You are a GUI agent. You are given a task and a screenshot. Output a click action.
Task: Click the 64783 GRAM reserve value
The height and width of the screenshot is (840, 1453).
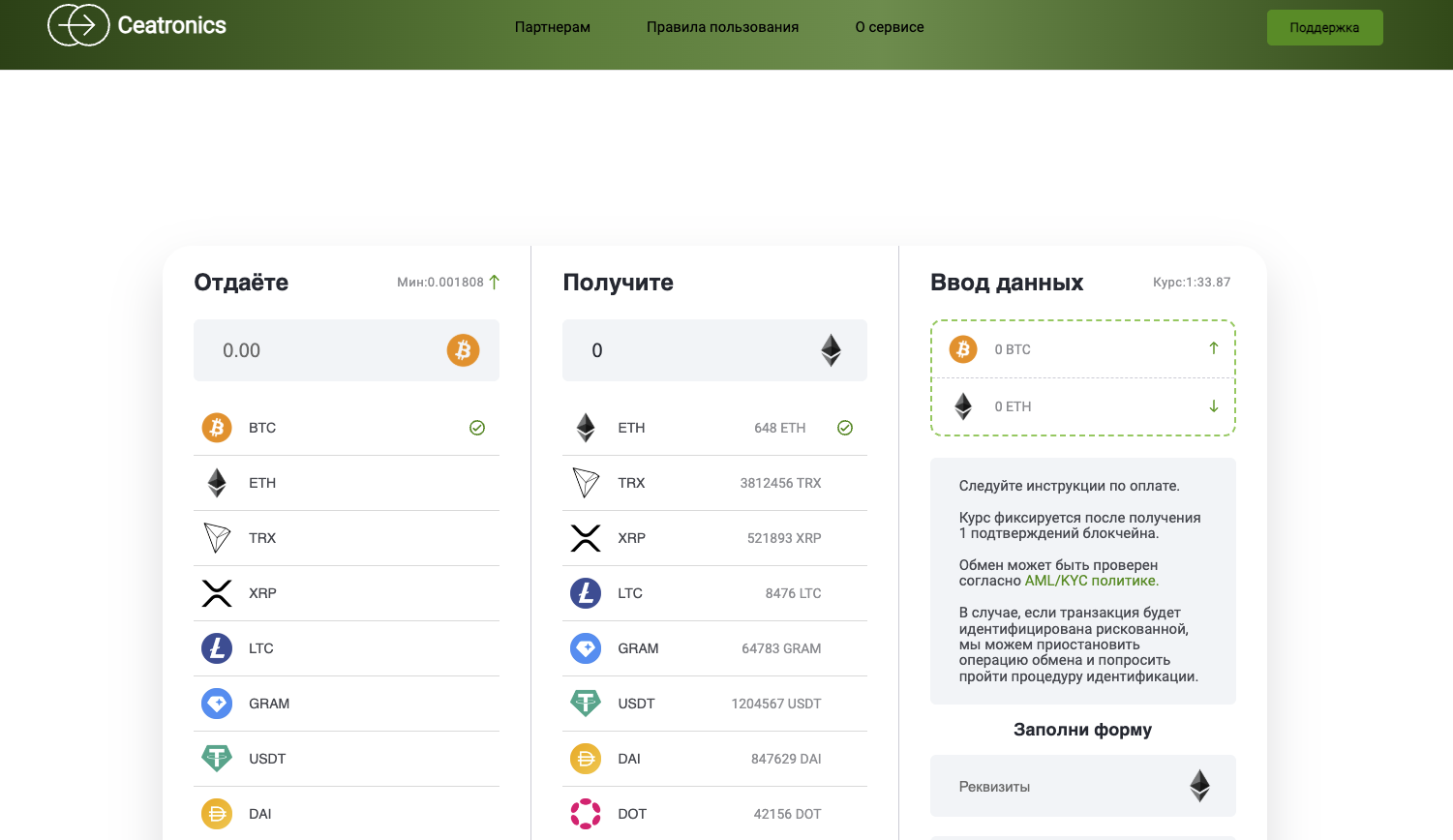pos(781,648)
